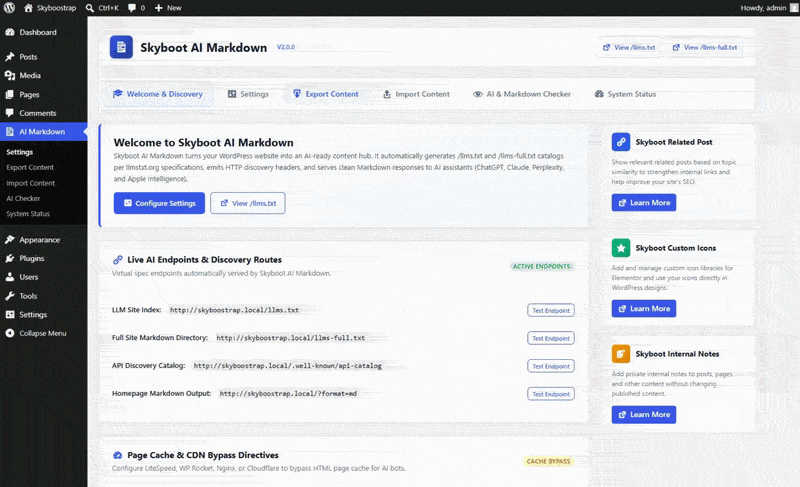Test Endpoint for Full Site Markdown Directory
Image resolution: width=800 pixels, height=487 pixels.
click(551, 338)
